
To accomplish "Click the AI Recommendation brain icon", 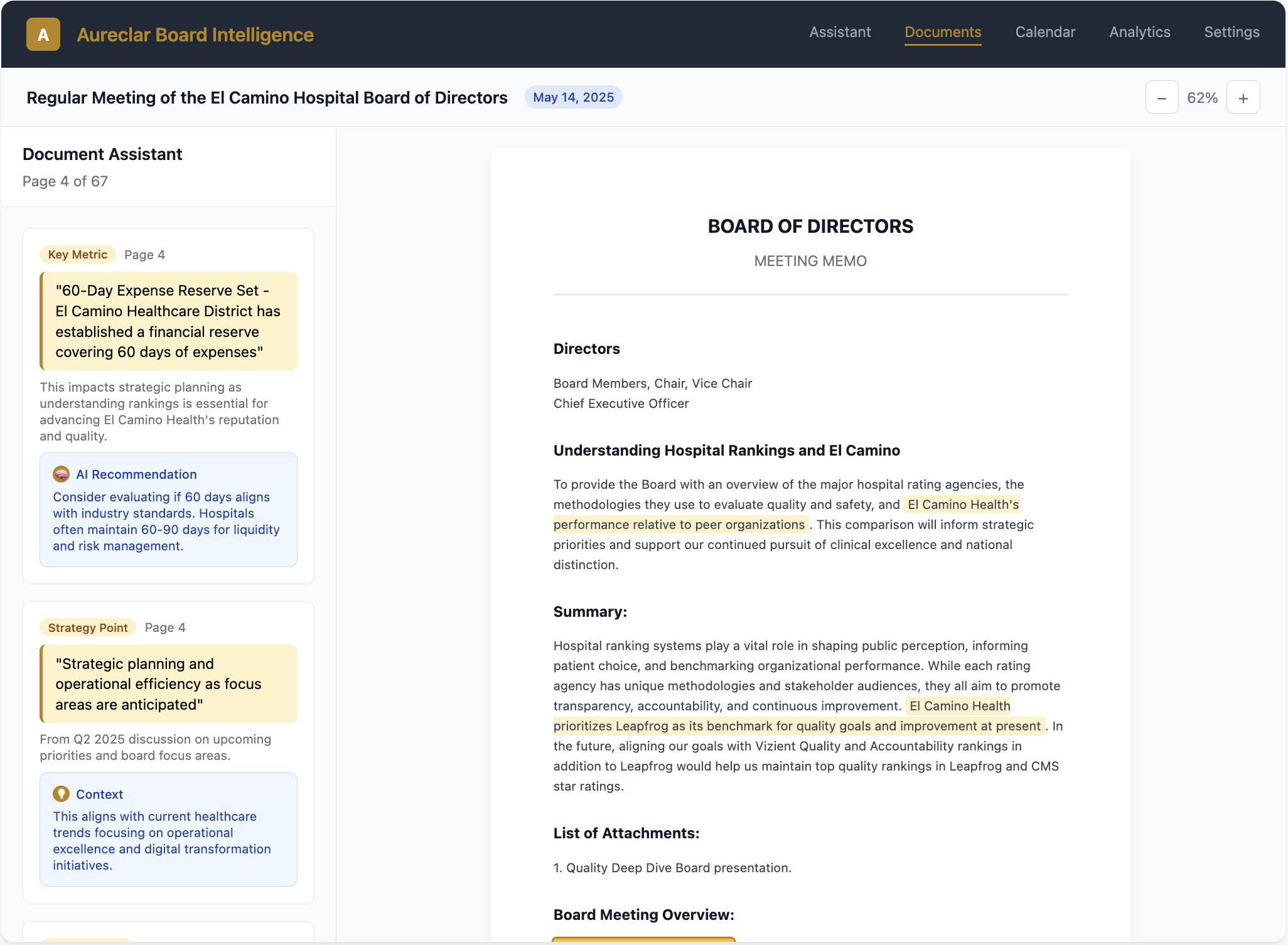I will (61, 474).
